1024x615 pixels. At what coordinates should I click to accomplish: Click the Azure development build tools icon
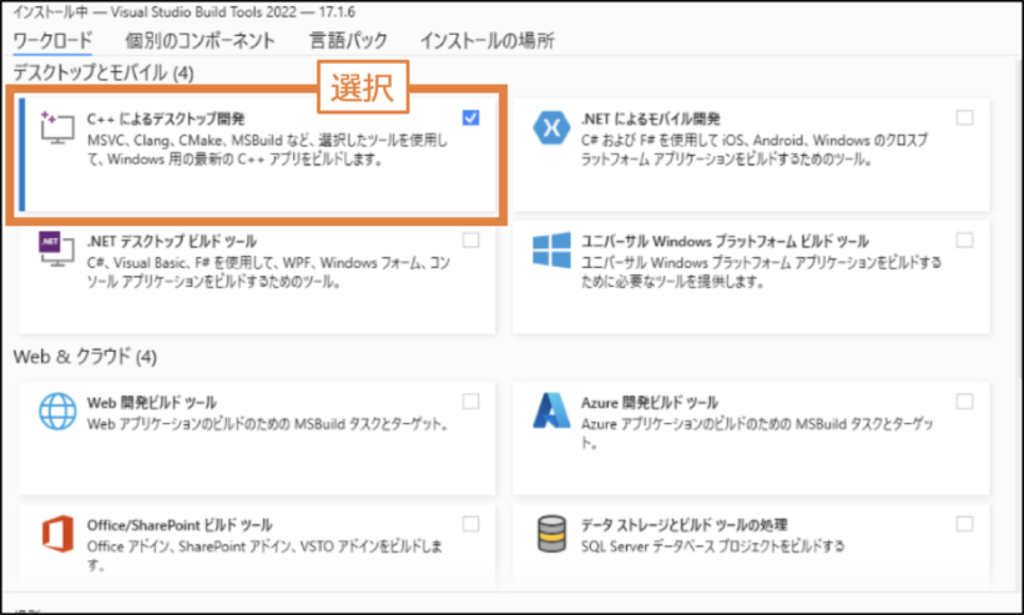pyautogui.click(x=551, y=411)
